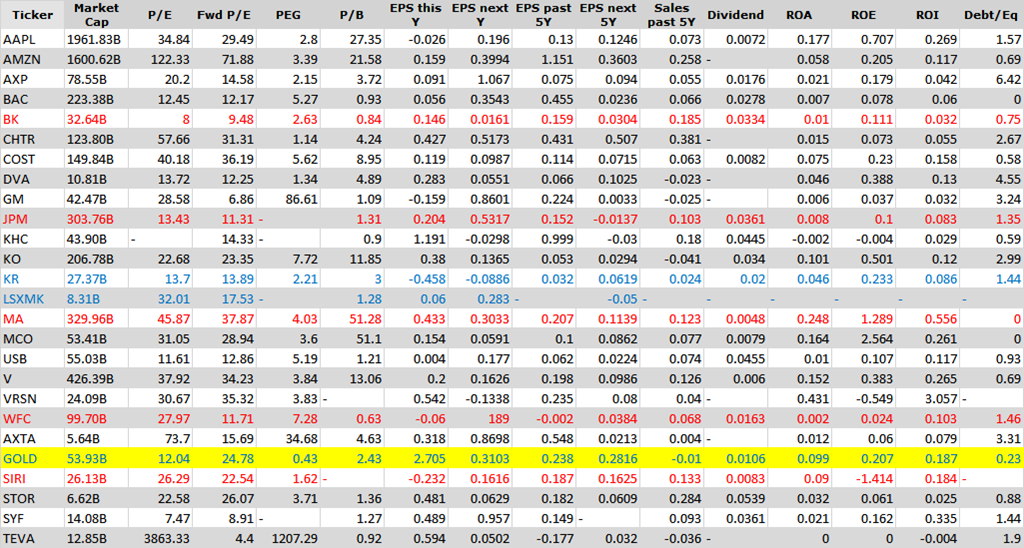
Task: Select the highlighted GOLD ticker cell
Action: (x=33, y=459)
